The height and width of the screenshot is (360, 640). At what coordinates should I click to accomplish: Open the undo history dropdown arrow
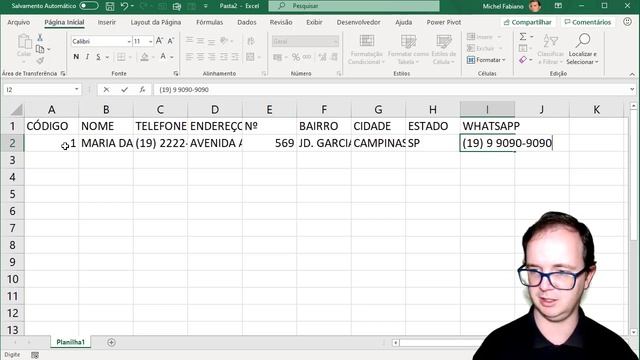(132, 6)
